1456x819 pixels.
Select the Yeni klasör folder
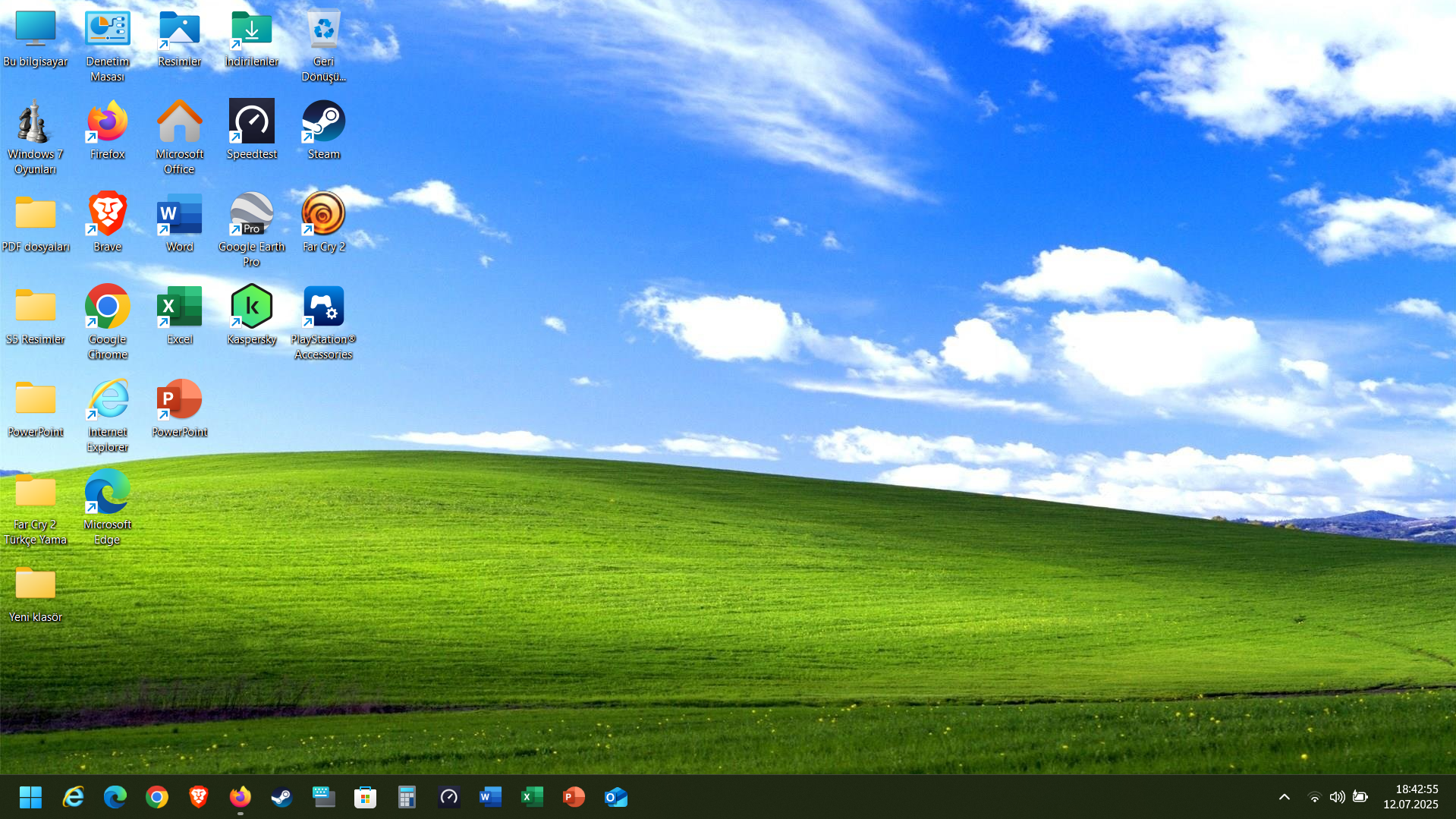click(x=36, y=594)
